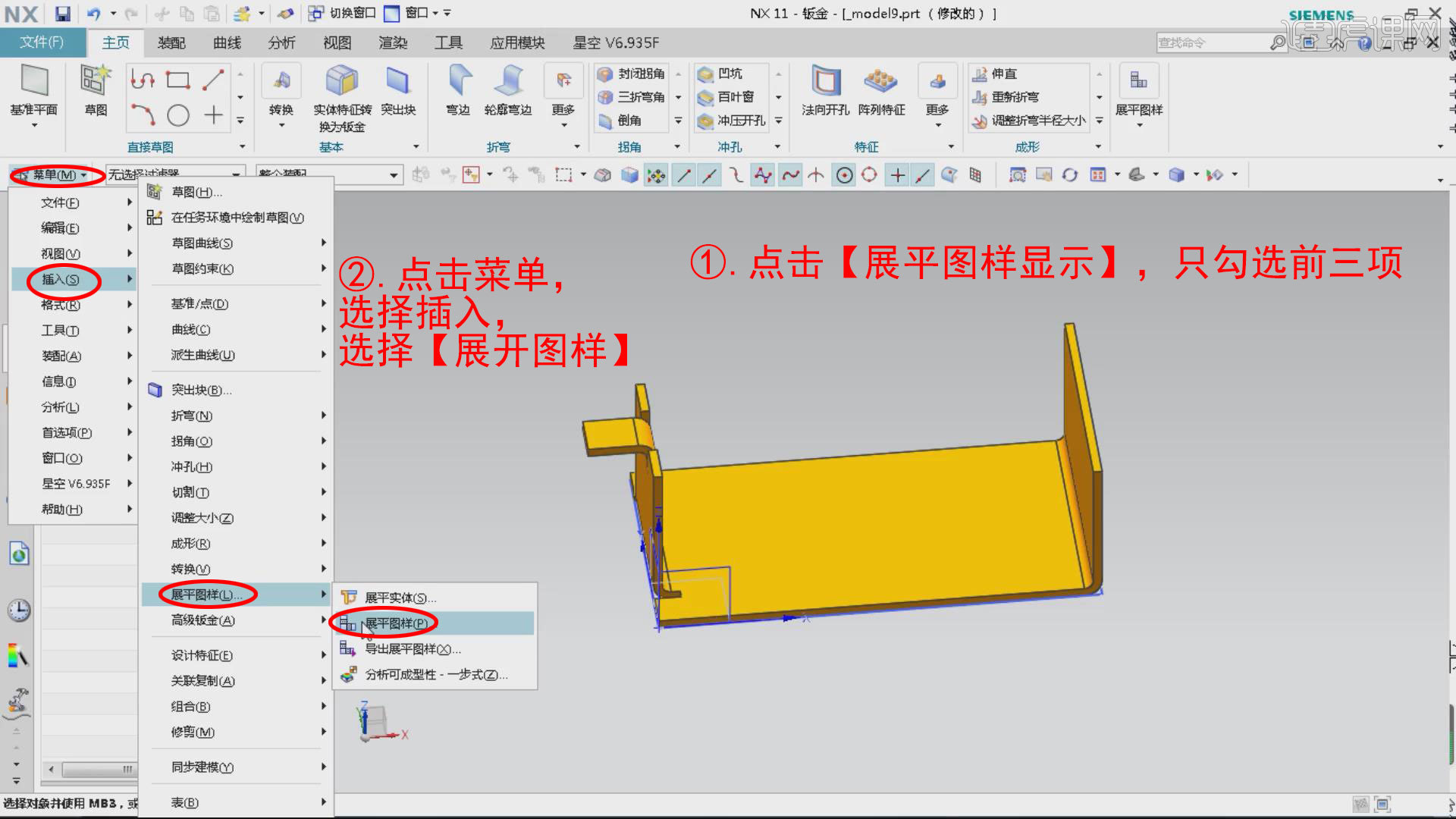Screen dimensions: 1456x819
Task: Expand the Flat Pattern (展平图样) button dropdown
Action: coord(1139,125)
